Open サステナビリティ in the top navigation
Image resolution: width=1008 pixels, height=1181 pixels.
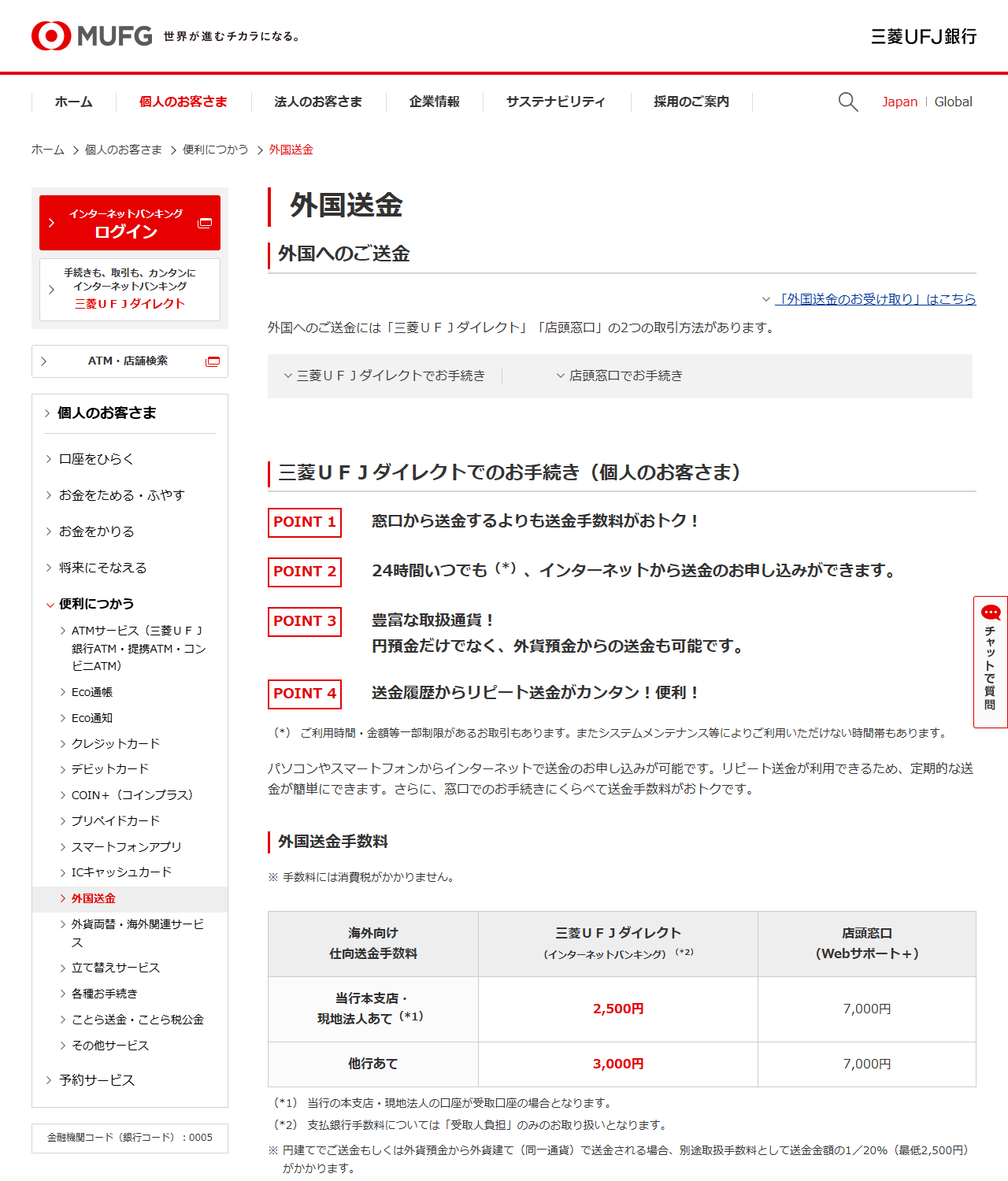tap(556, 102)
